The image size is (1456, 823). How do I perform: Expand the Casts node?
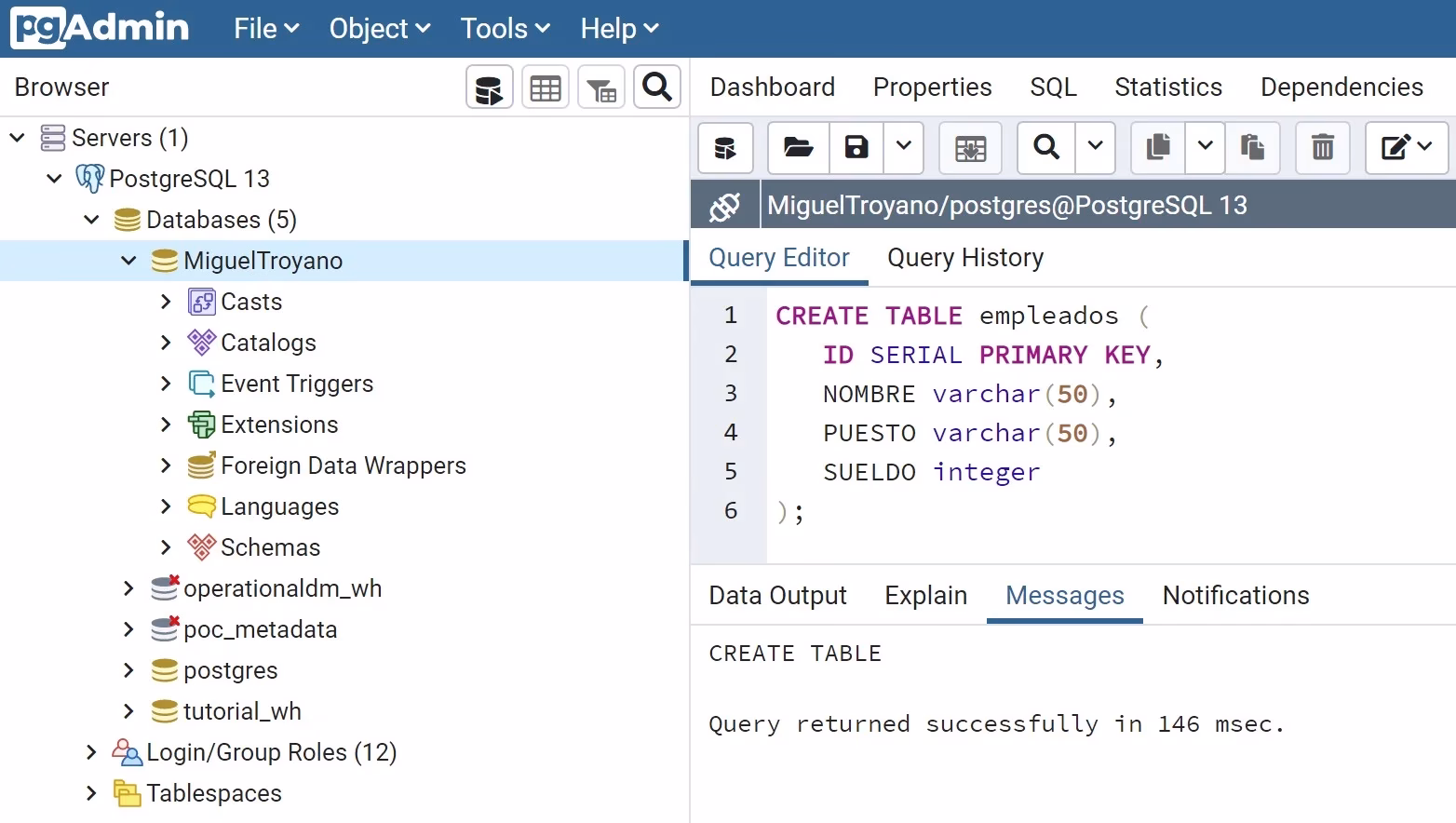pos(166,302)
